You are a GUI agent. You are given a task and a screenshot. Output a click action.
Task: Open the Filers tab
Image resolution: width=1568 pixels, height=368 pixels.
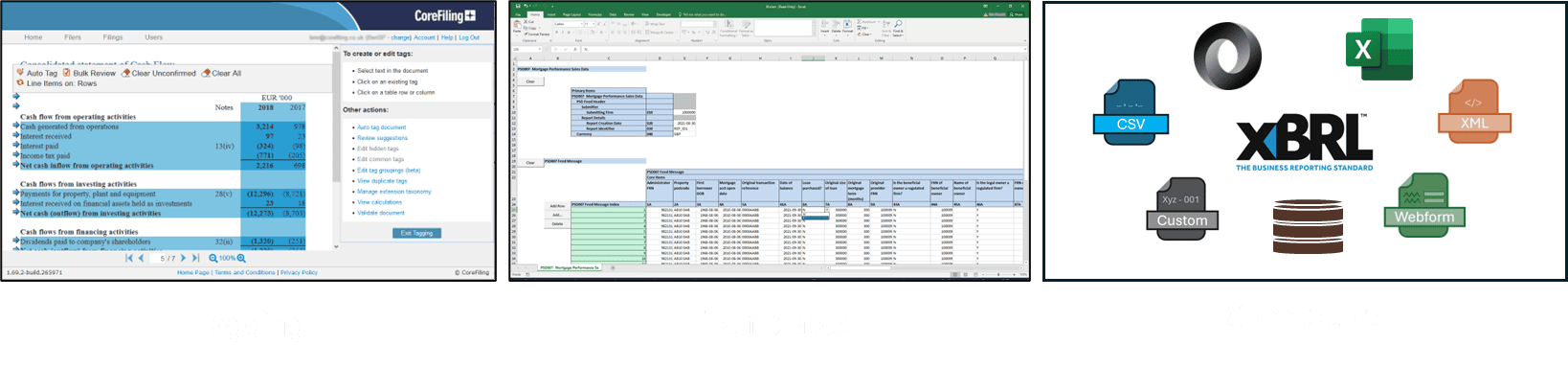point(73,37)
